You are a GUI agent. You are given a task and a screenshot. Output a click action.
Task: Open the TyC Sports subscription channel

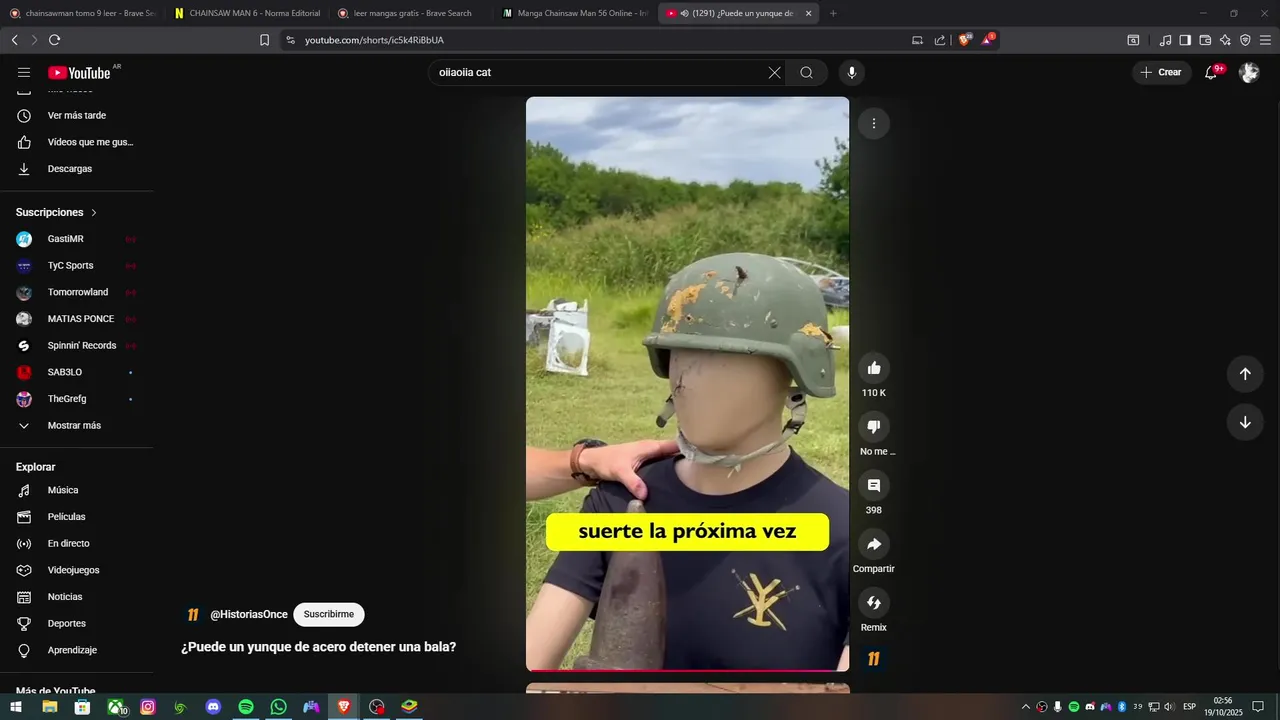(78, 266)
